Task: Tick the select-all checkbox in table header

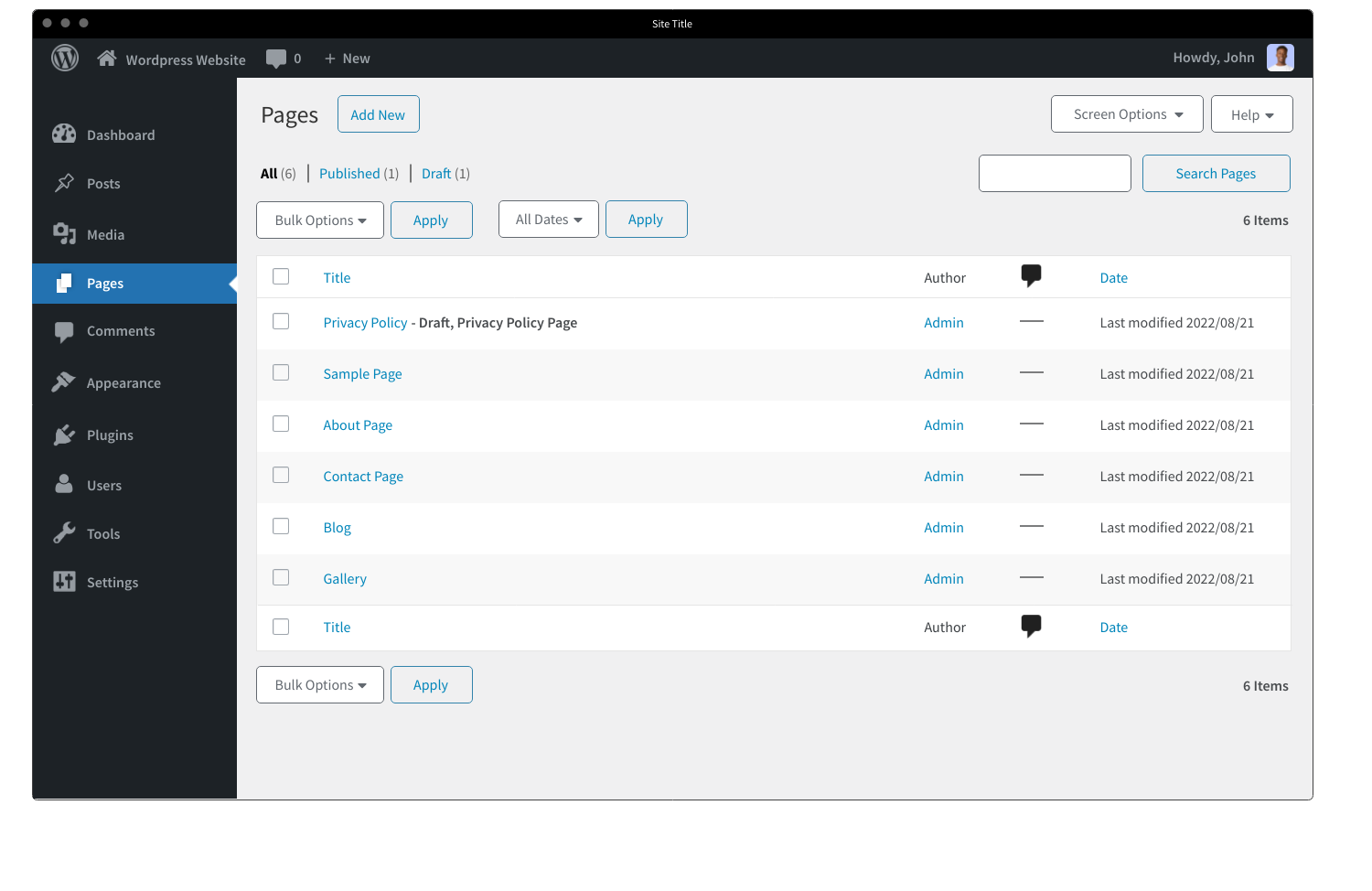Action: tap(281, 275)
